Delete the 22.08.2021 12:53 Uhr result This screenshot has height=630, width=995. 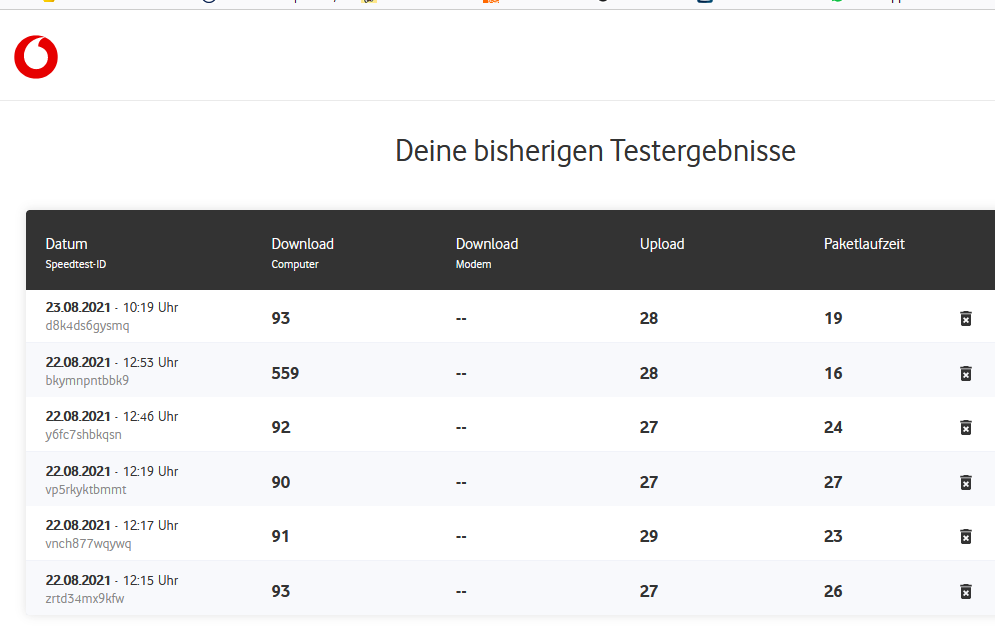pos(965,374)
